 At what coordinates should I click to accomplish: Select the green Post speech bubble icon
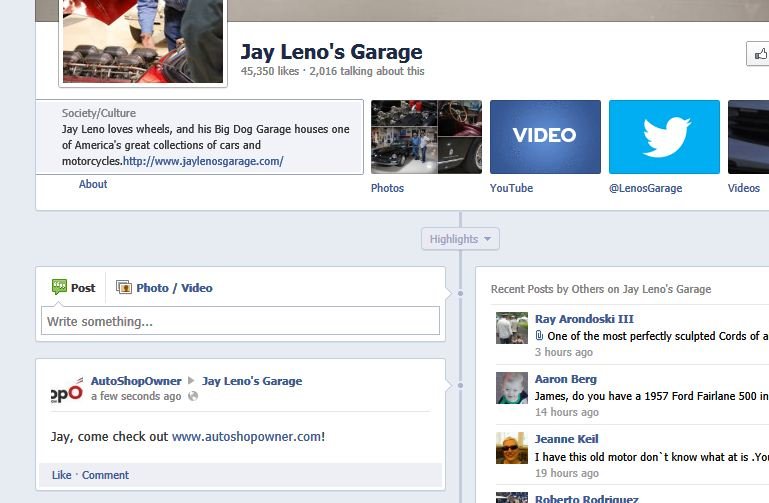pos(59,287)
